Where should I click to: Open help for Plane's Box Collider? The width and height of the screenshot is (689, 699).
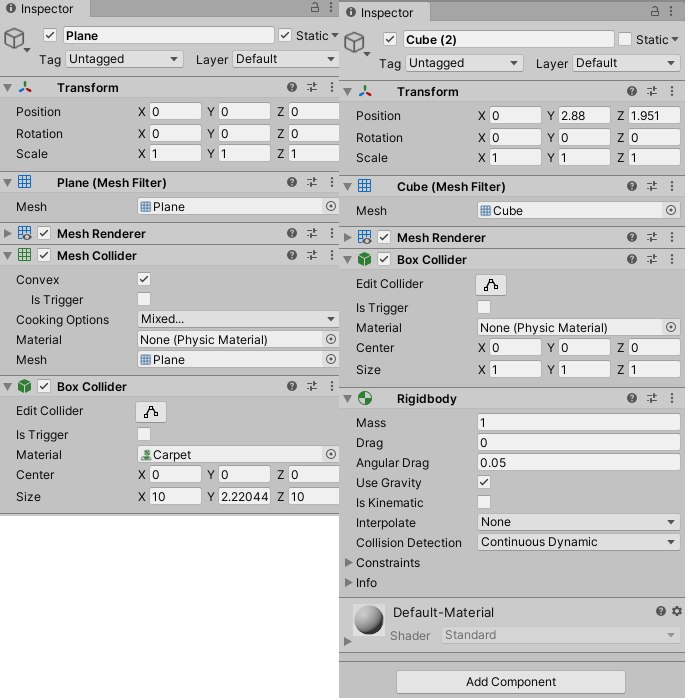pos(292,386)
